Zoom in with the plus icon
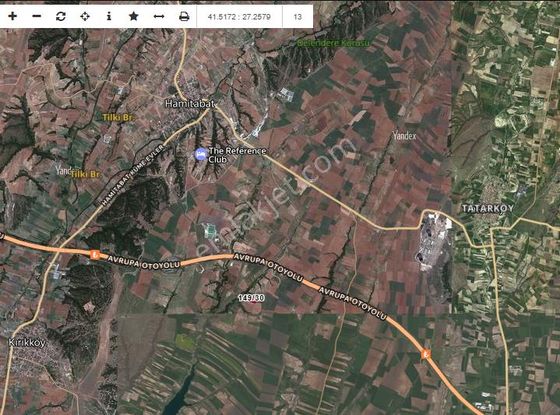The width and height of the screenshot is (560, 415). (x=12, y=16)
